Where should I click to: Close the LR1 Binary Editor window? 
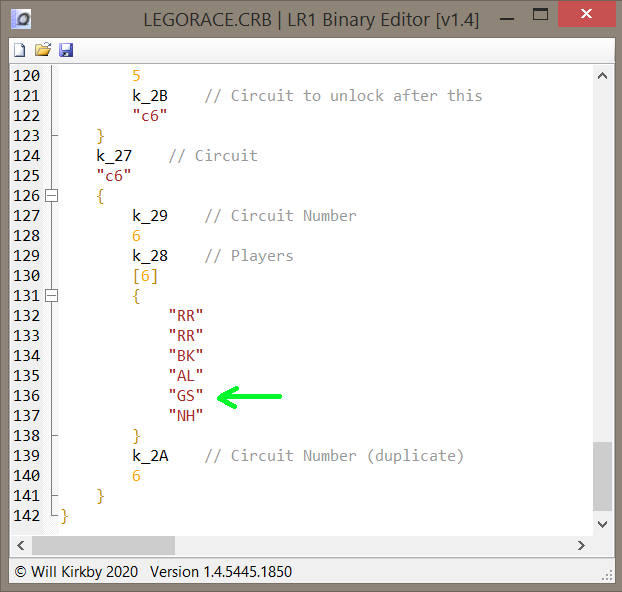[586, 14]
